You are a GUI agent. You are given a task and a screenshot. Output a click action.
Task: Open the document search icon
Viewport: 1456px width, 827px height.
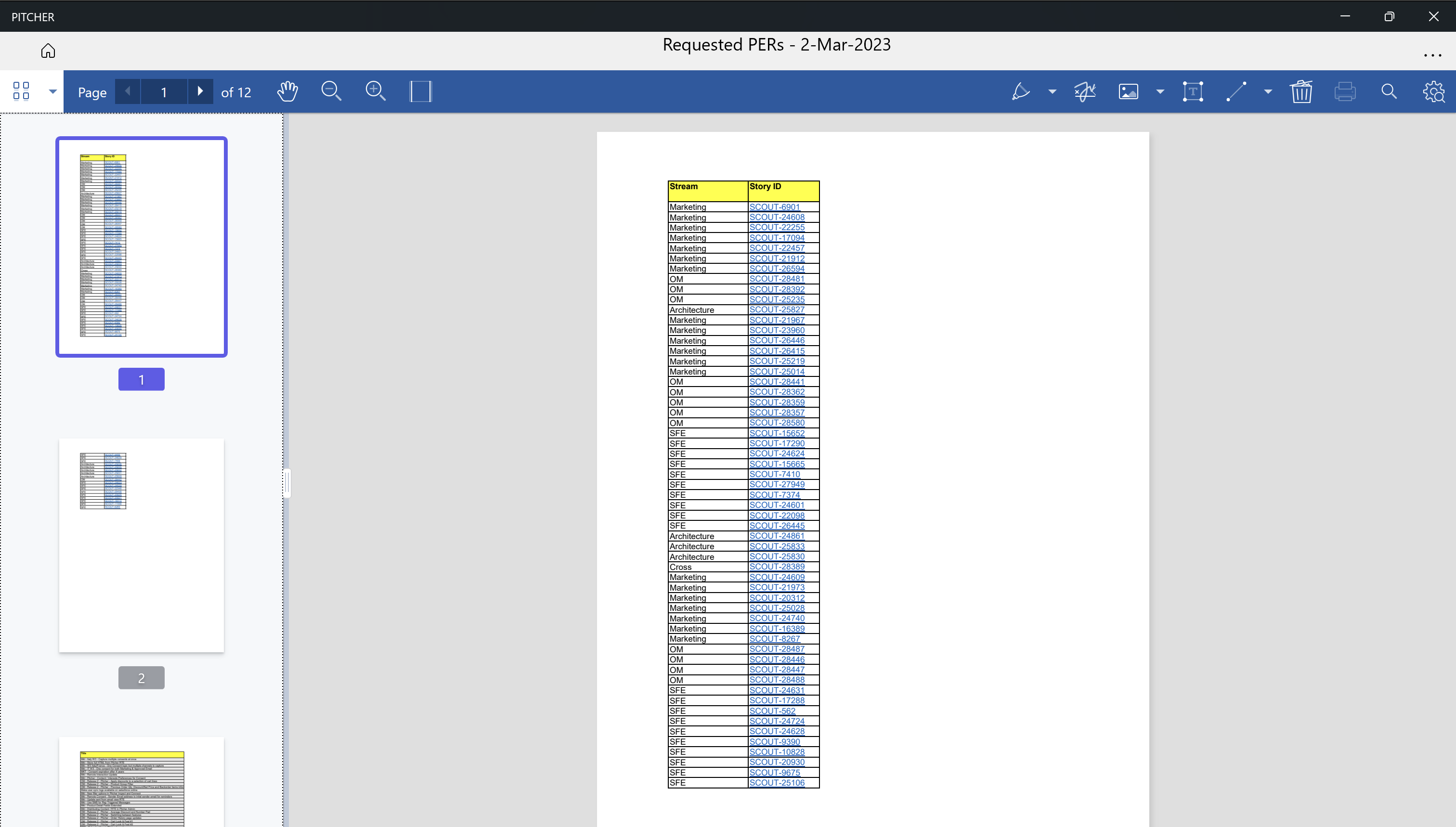tap(1389, 91)
